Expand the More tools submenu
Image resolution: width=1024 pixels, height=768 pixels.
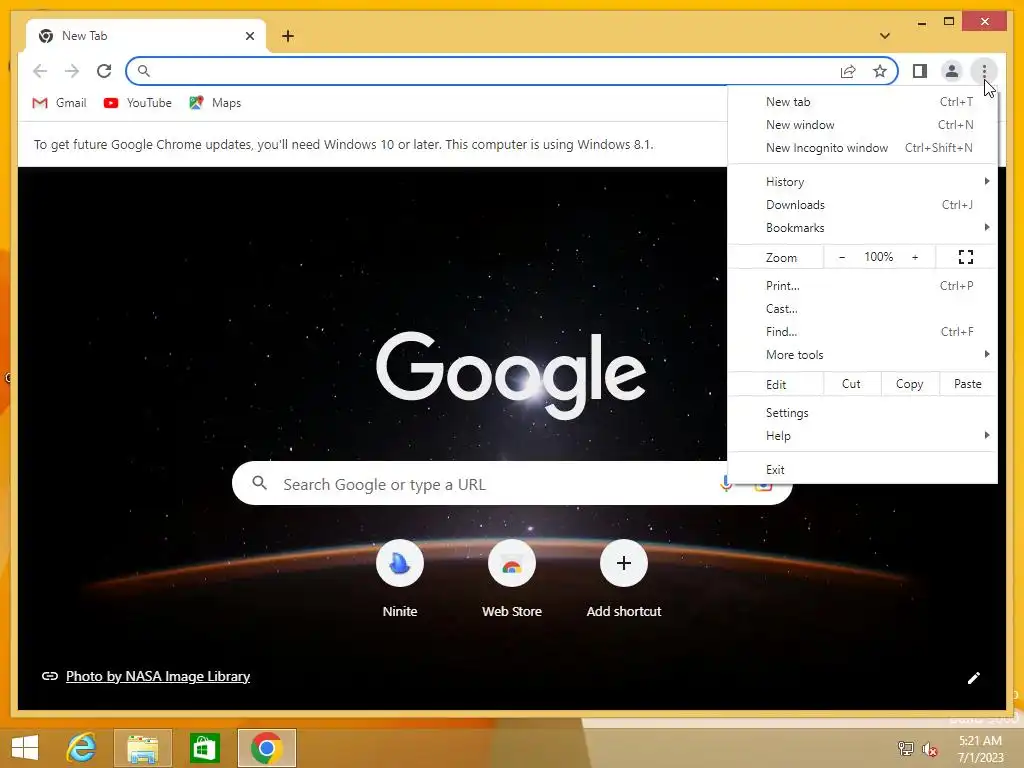[862, 355]
